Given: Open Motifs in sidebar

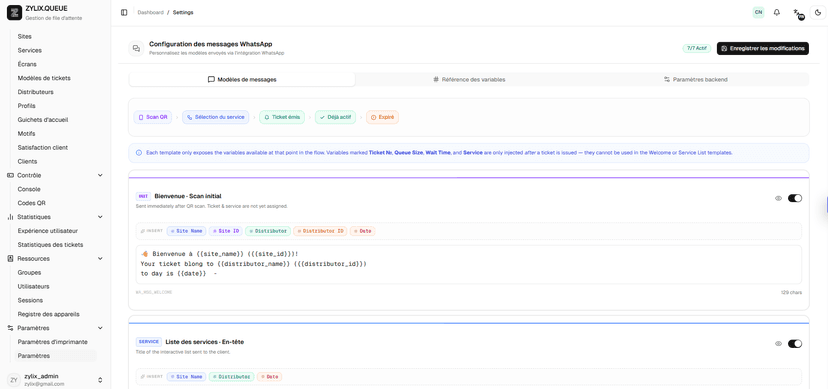Looking at the screenshot, I should click(x=26, y=134).
